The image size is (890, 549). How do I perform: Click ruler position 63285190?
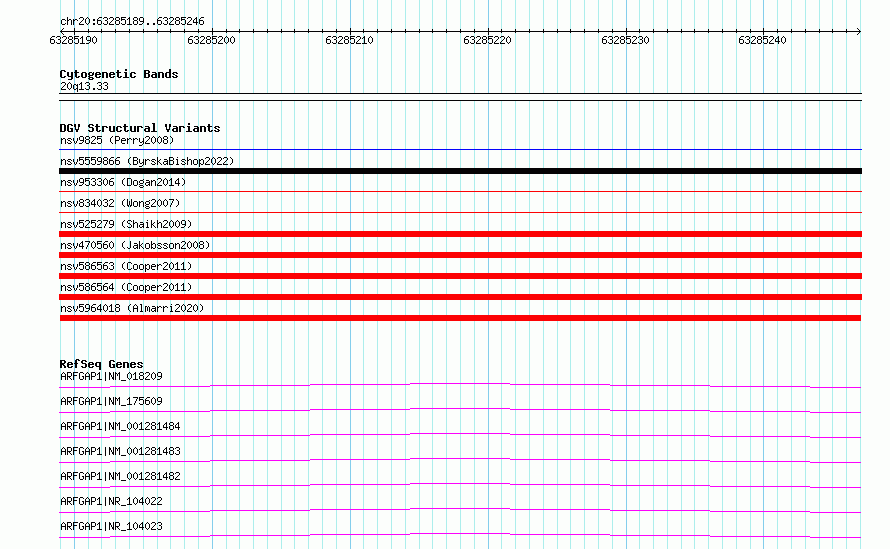tap(73, 40)
